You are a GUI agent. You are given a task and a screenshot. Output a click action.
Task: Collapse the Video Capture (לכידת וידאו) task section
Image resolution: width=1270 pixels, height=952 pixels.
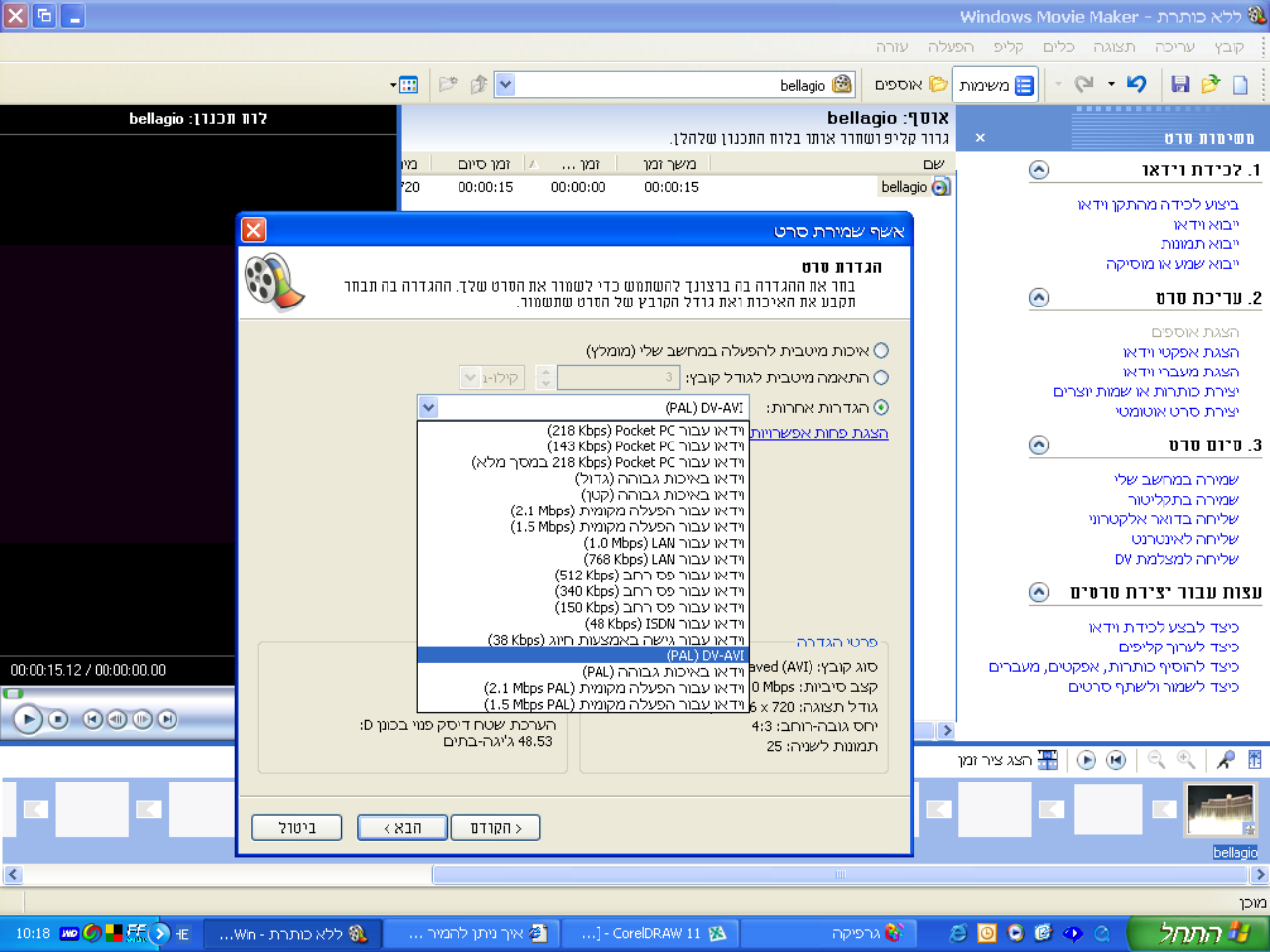coord(1038,170)
